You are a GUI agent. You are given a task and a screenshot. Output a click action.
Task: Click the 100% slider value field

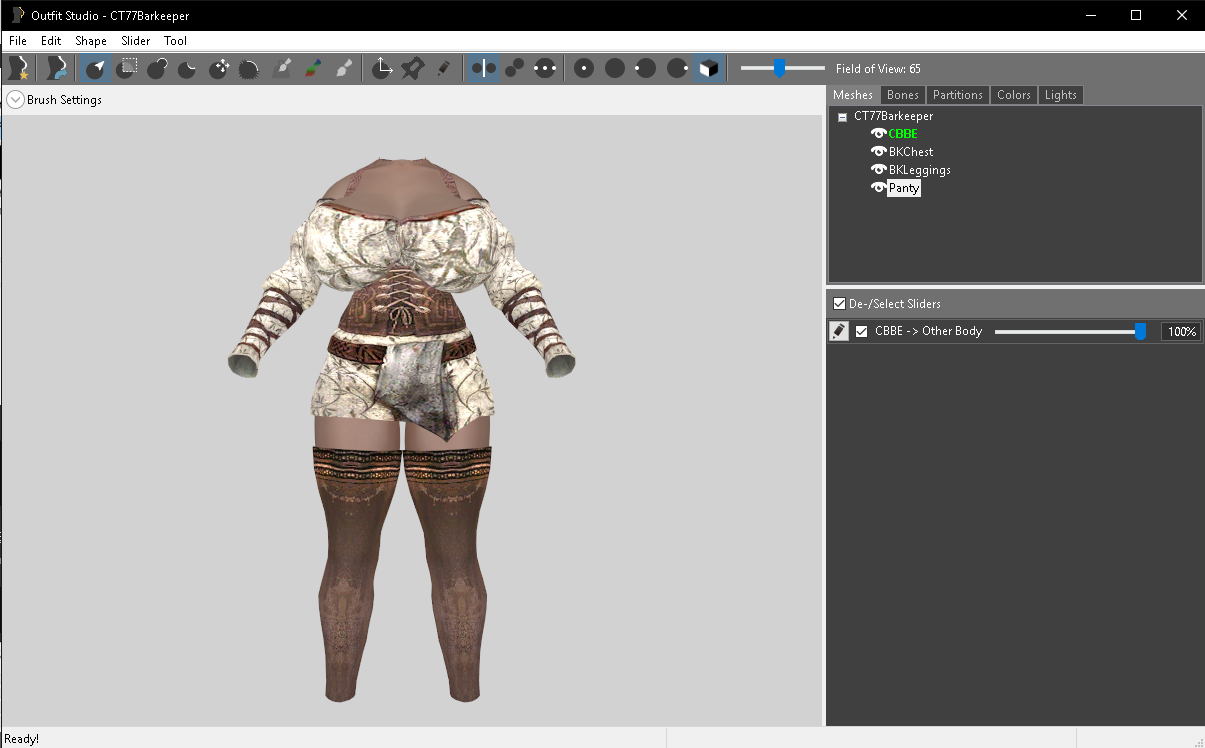click(x=1180, y=332)
